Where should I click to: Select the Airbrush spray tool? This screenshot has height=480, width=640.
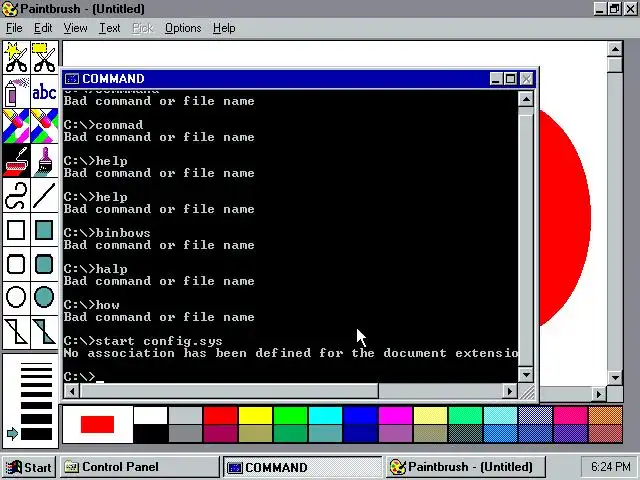tap(16, 92)
